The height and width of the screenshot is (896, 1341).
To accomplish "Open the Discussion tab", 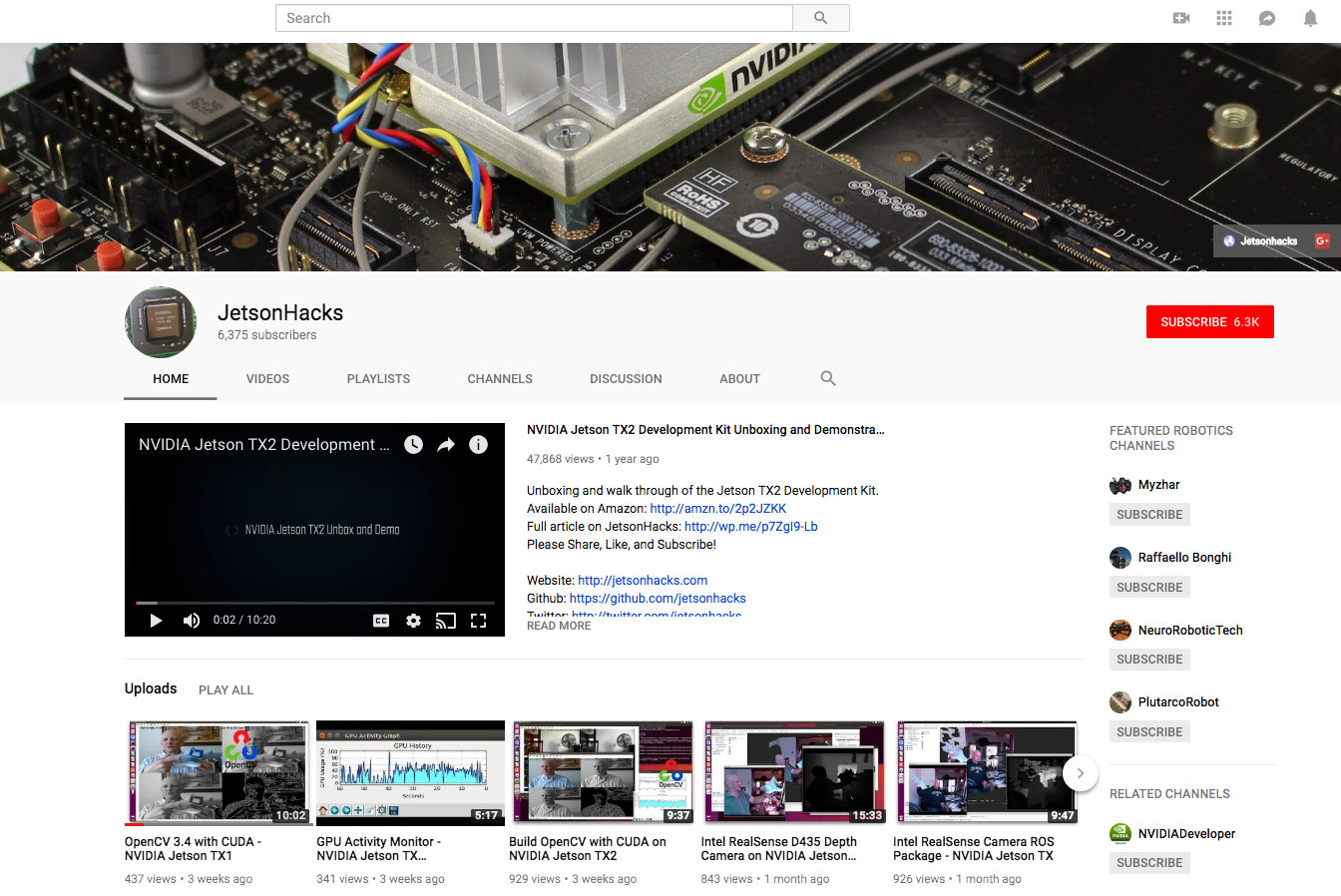I will 626,379.
